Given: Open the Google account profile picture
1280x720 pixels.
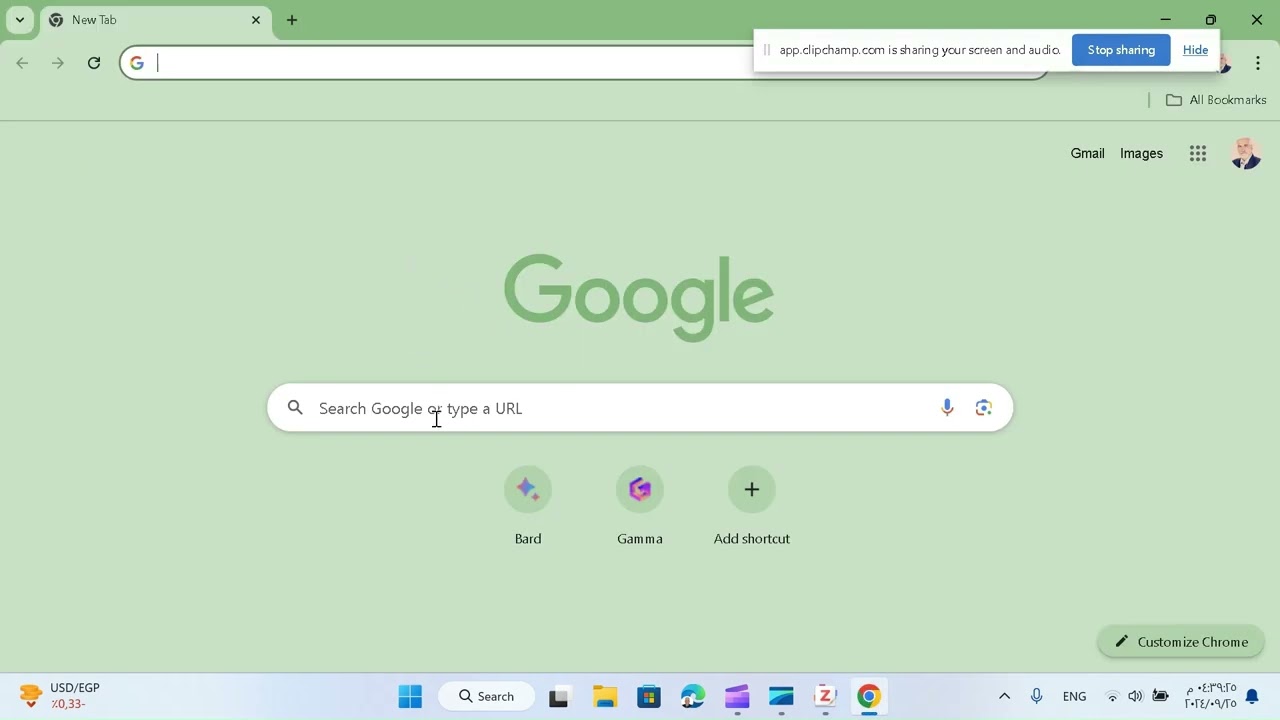Looking at the screenshot, I should click(x=1245, y=153).
